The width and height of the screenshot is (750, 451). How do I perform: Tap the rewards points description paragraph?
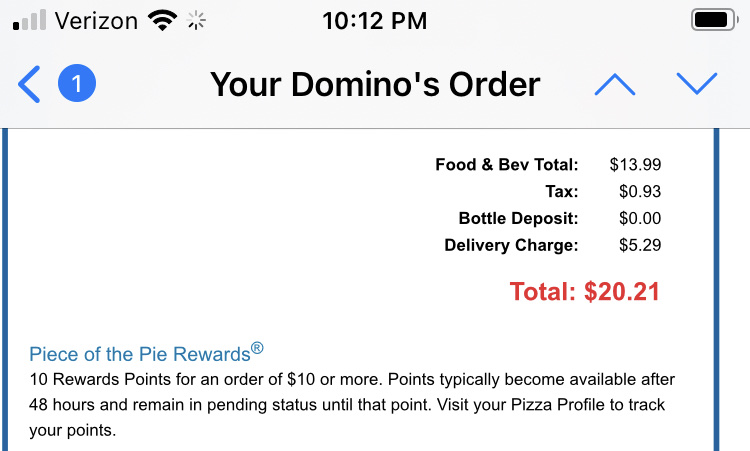(350, 405)
